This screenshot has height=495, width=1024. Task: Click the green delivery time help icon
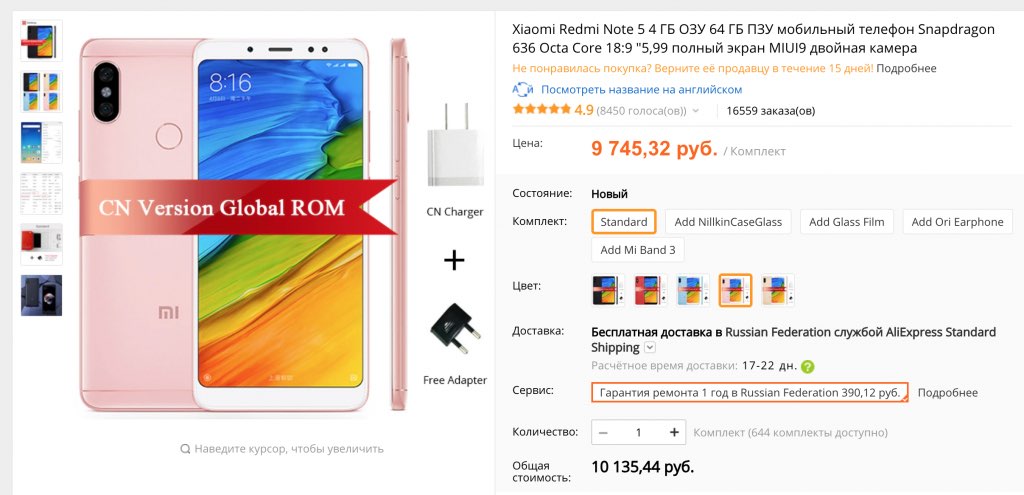808,366
